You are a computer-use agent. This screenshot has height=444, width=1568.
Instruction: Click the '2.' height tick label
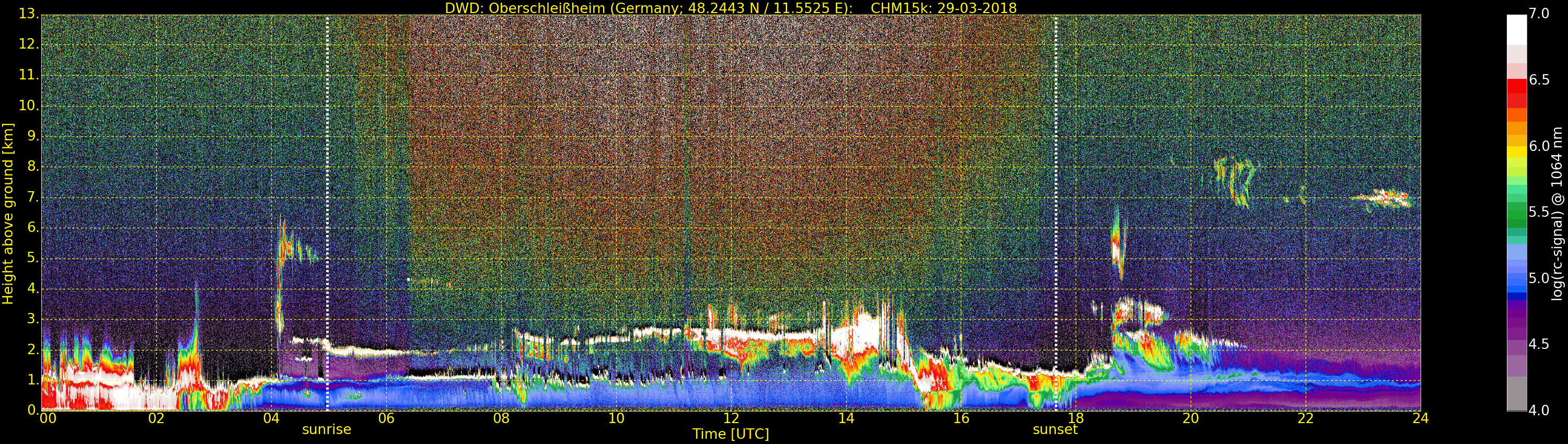click(x=33, y=349)
